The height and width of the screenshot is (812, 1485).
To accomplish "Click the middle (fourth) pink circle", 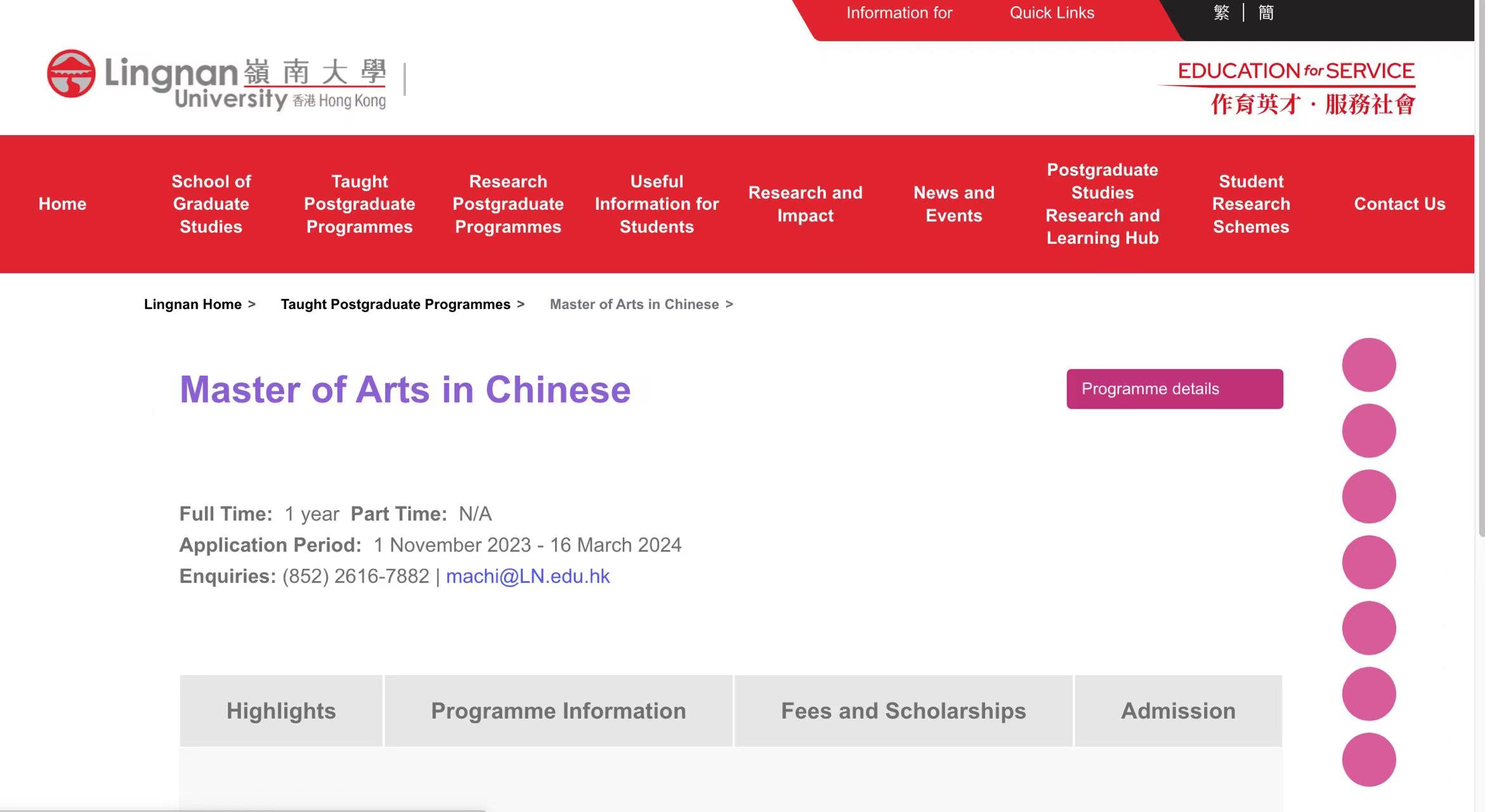I will point(1368,562).
